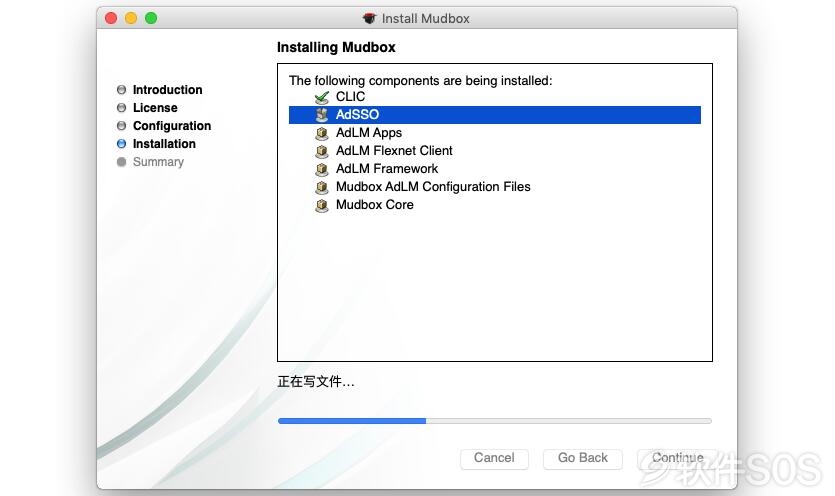Viewport: 835px width, 496px height.
Task: Click the Install Mudbox window title
Action: pyautogui.click(x=425, y=19)
